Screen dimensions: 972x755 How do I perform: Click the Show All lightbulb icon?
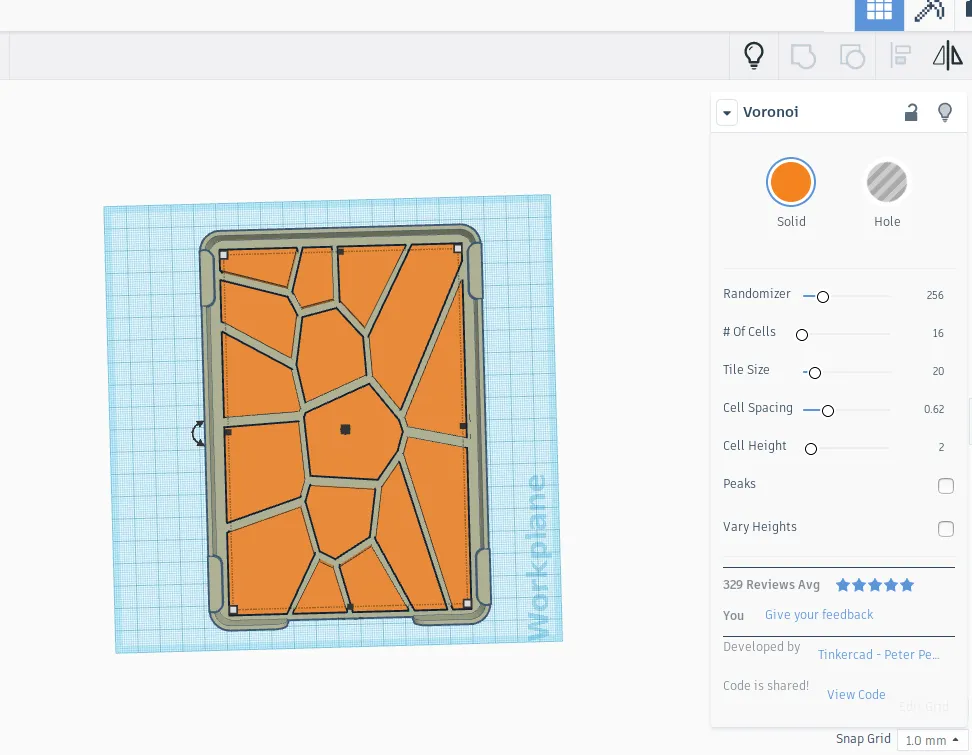(x=754, y=56)
